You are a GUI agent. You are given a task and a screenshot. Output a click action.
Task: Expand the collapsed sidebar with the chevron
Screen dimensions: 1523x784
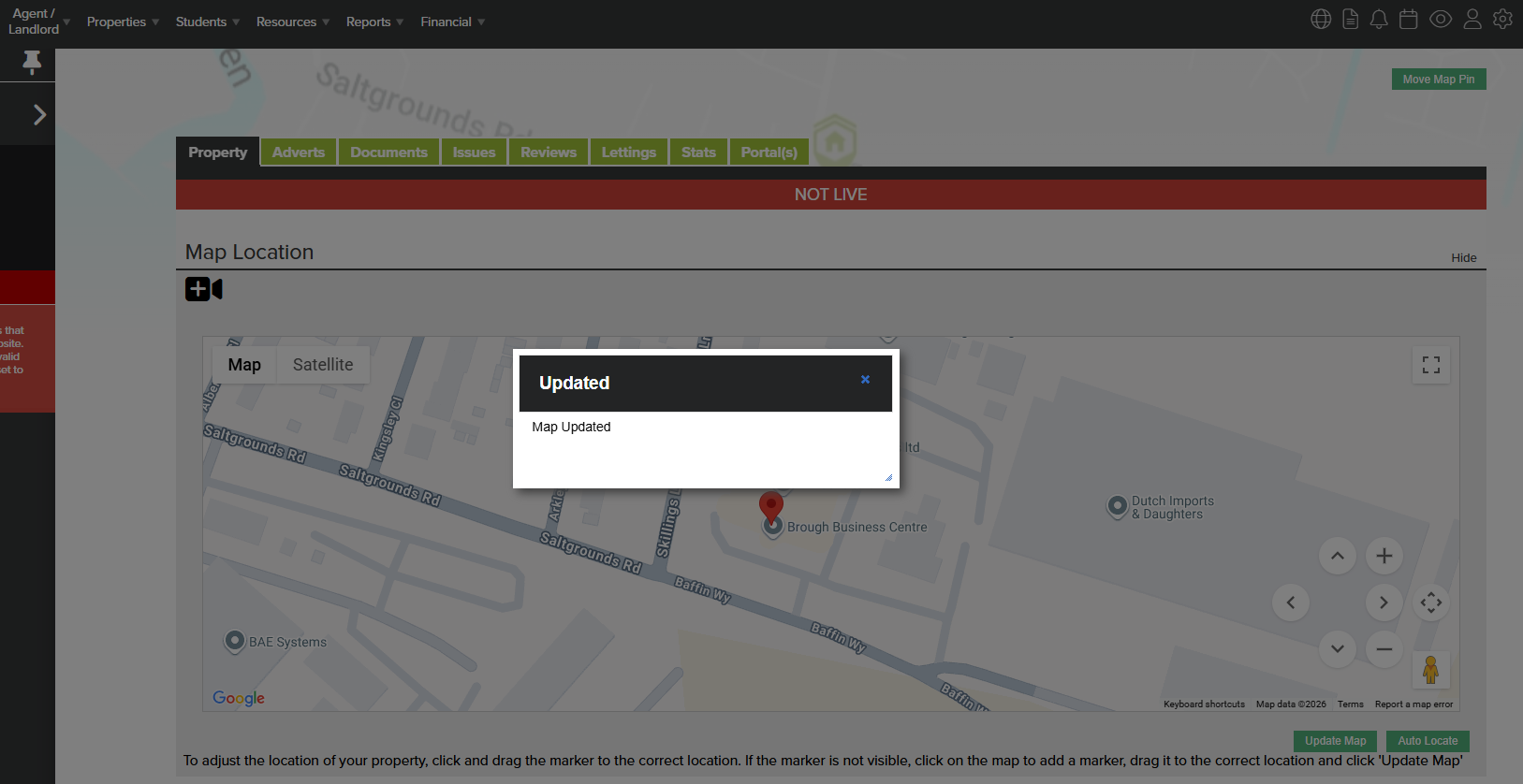point(39,114)
